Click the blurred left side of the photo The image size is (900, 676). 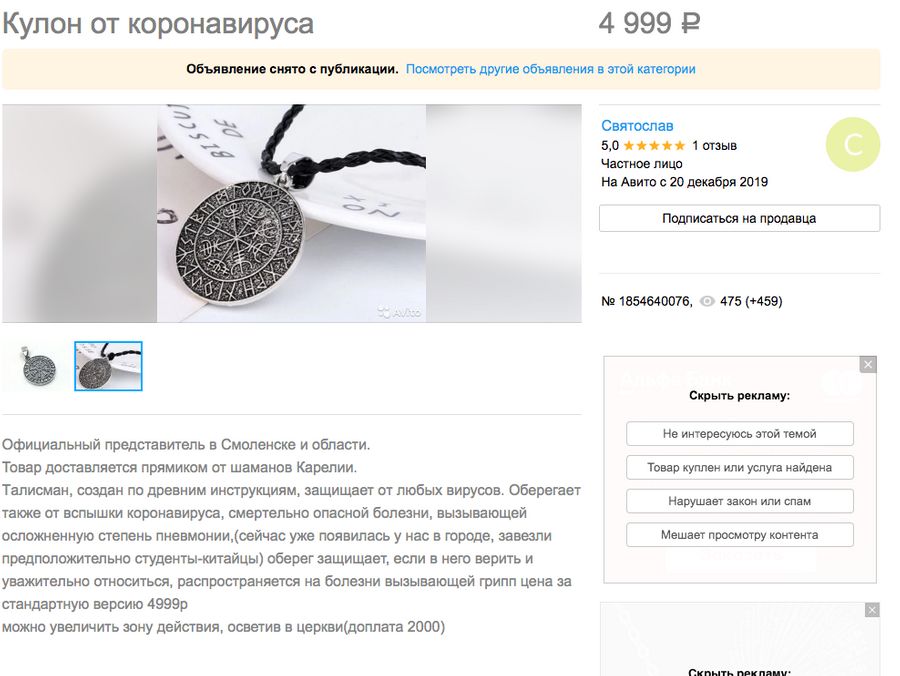point(80,213)
